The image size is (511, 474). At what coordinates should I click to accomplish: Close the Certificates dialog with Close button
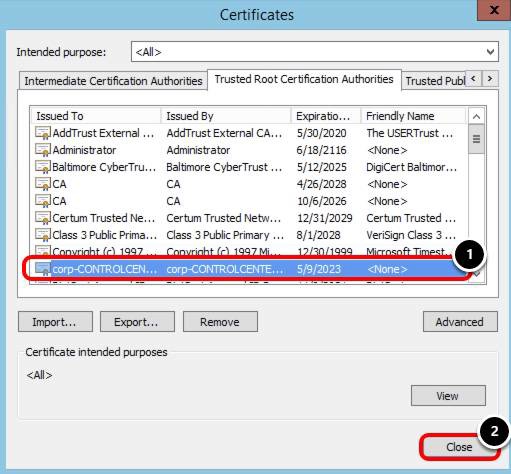click(x=459, y=447)
